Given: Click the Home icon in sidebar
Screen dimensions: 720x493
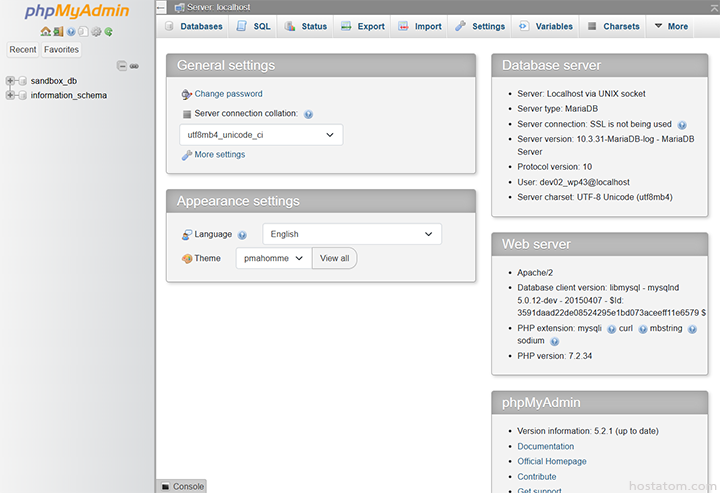Looking at the screenshot, I should tap(46, 31).
